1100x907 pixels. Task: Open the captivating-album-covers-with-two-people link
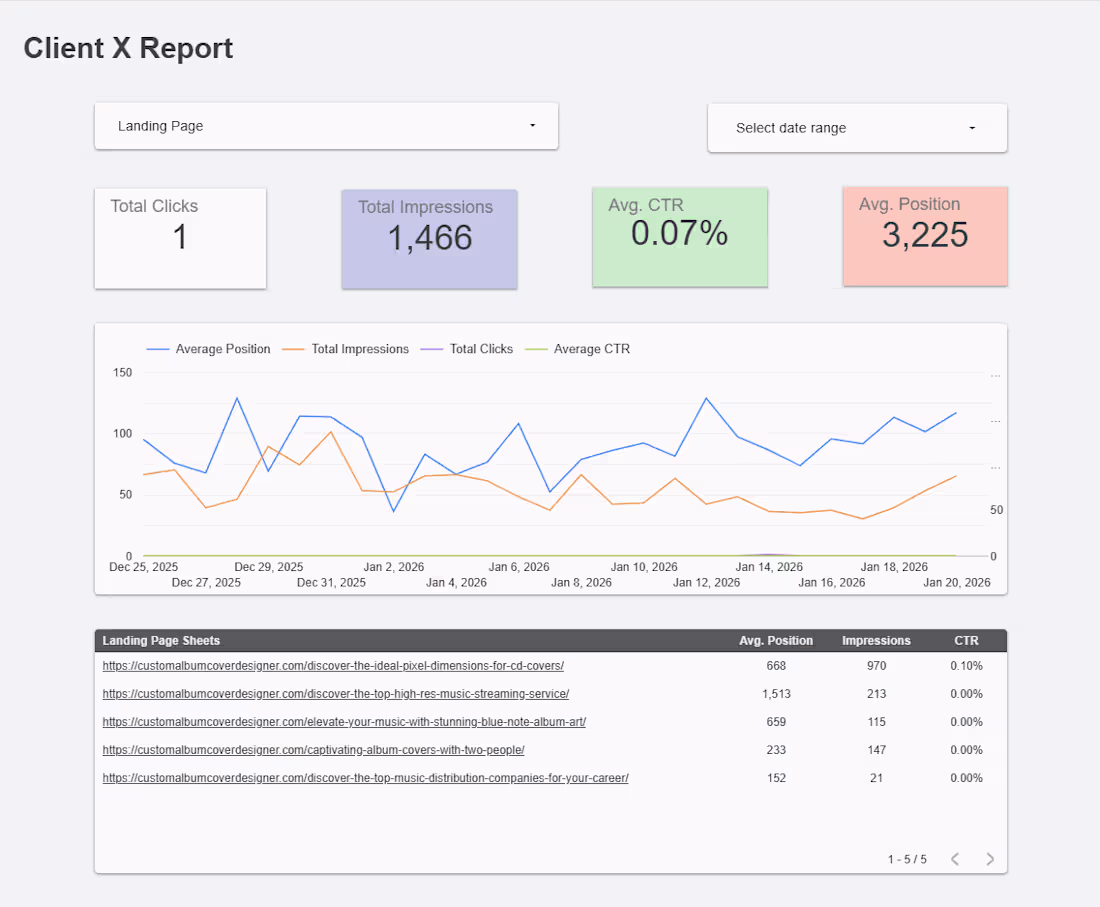click(x=313, y=749)
